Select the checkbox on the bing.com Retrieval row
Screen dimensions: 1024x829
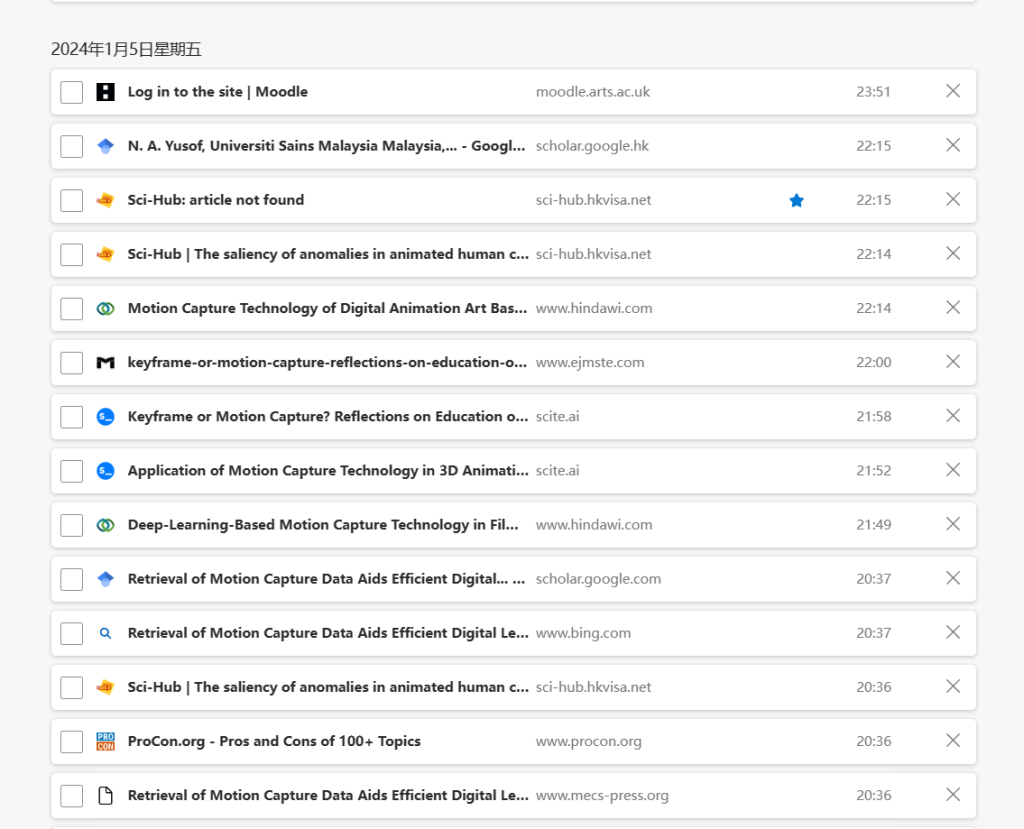coord(72,634)
